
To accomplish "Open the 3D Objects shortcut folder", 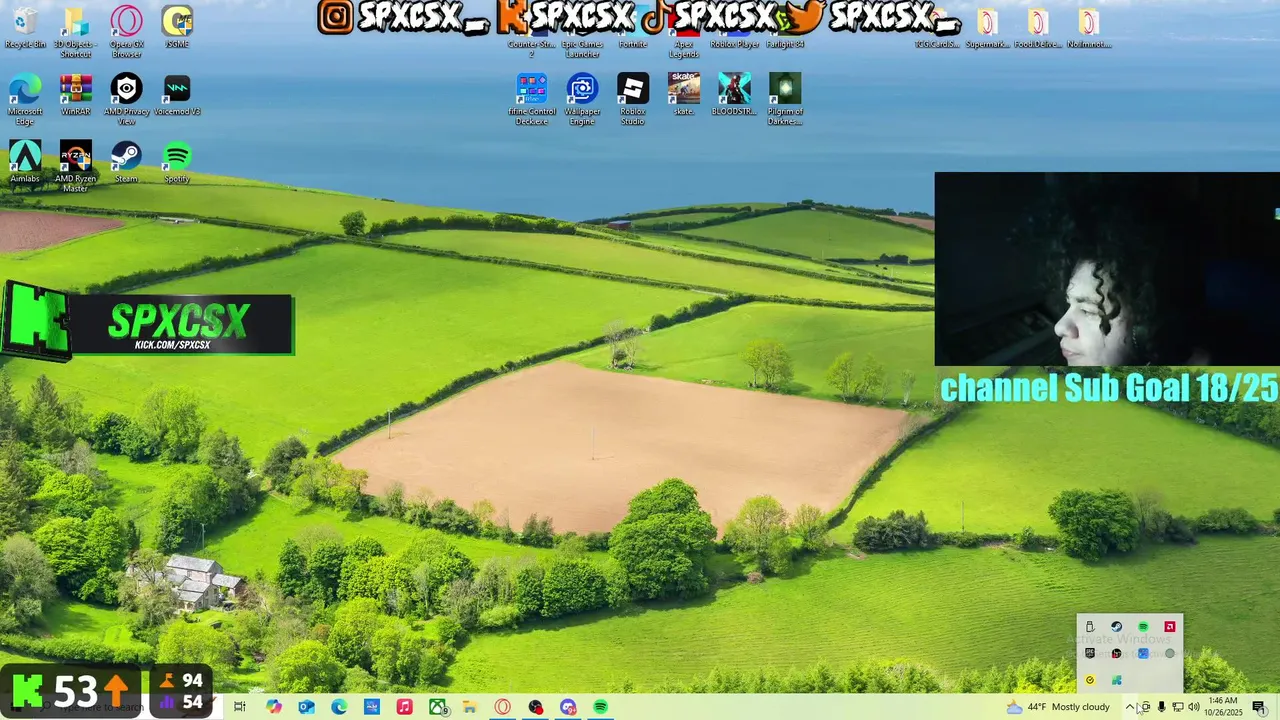I will (75, 32).
